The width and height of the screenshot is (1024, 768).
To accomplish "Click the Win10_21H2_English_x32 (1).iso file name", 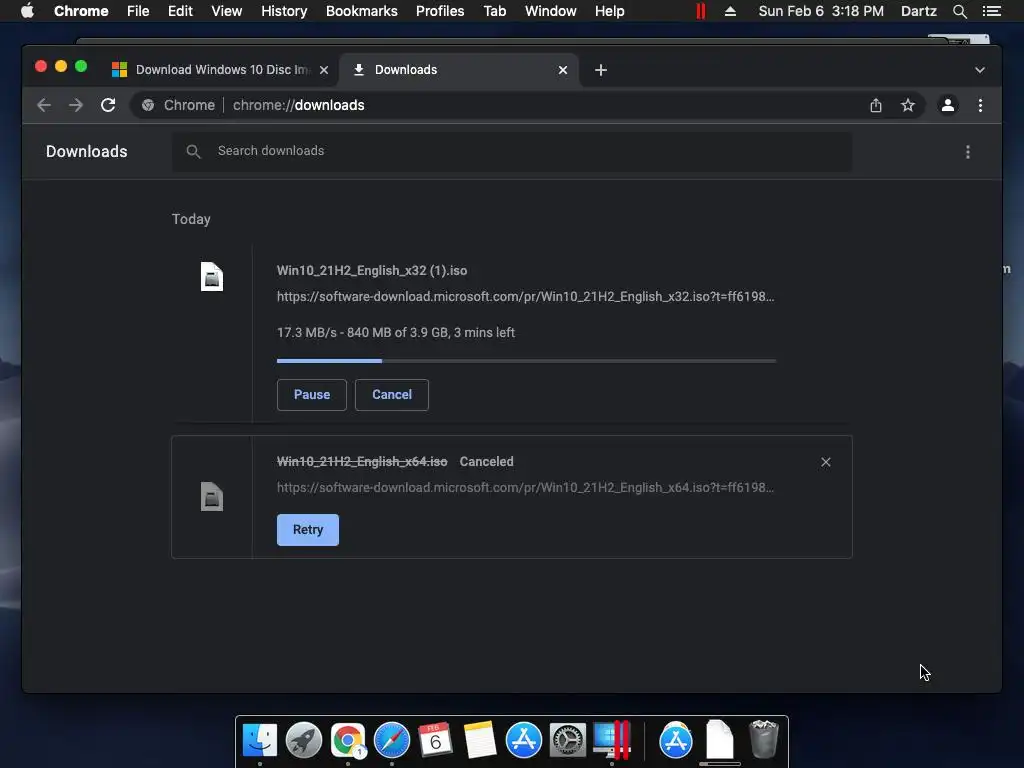I will pyautogui.click(x=372, y=270).
